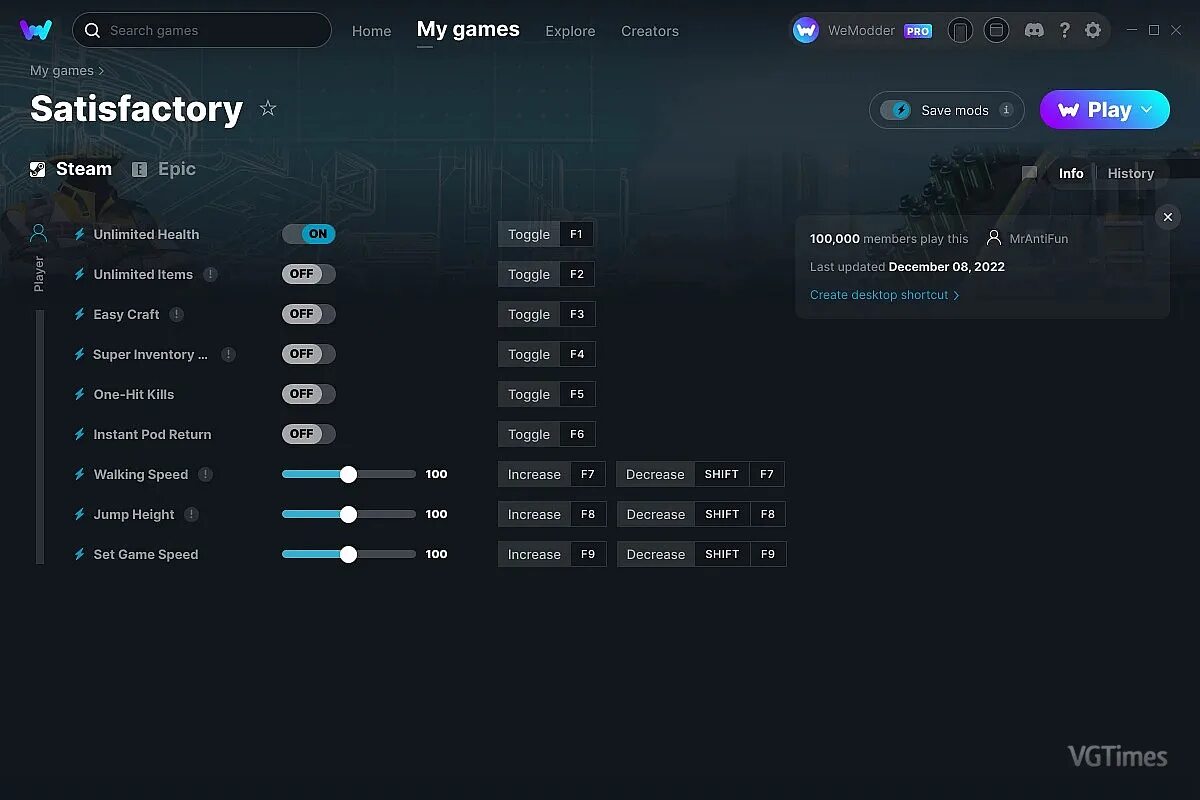Open the Creators tab
This screenshot has width=1200, height=800.
point(650,31)
